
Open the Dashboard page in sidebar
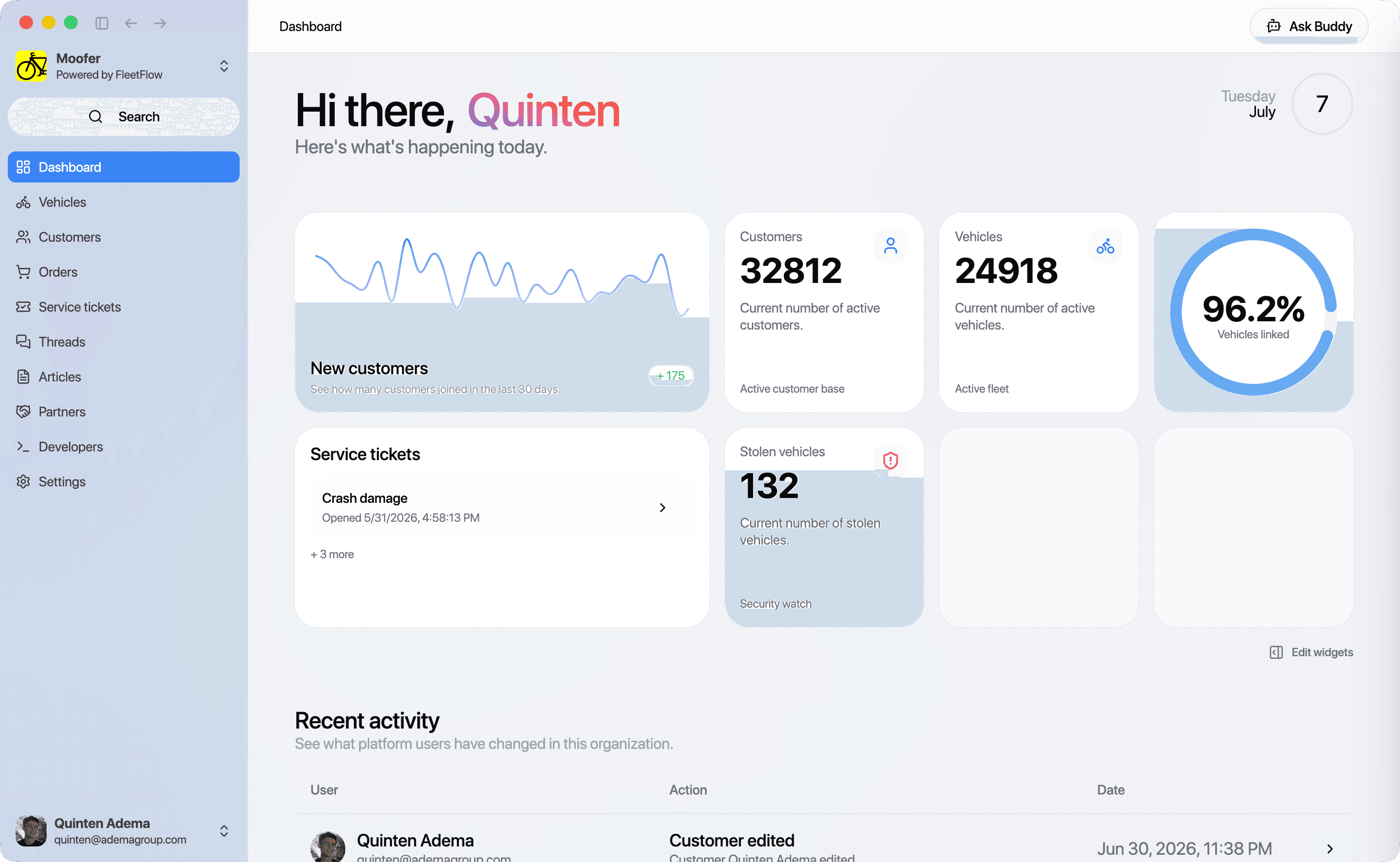pos(124,167)
